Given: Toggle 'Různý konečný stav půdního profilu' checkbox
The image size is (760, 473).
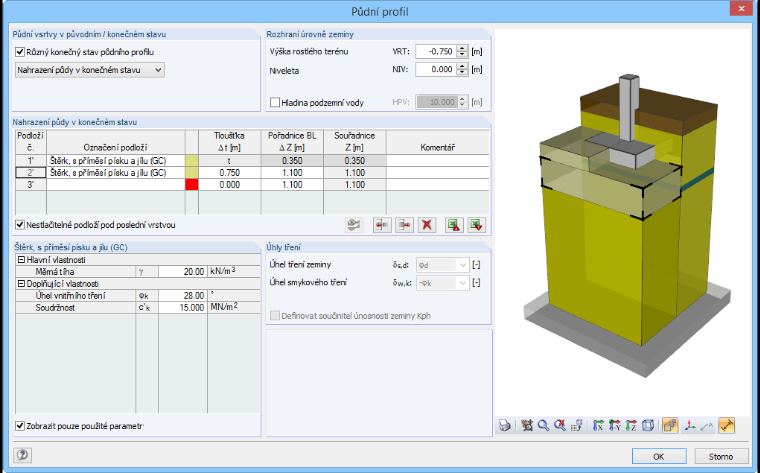Looking at the screenshot, I should (20, 52).
